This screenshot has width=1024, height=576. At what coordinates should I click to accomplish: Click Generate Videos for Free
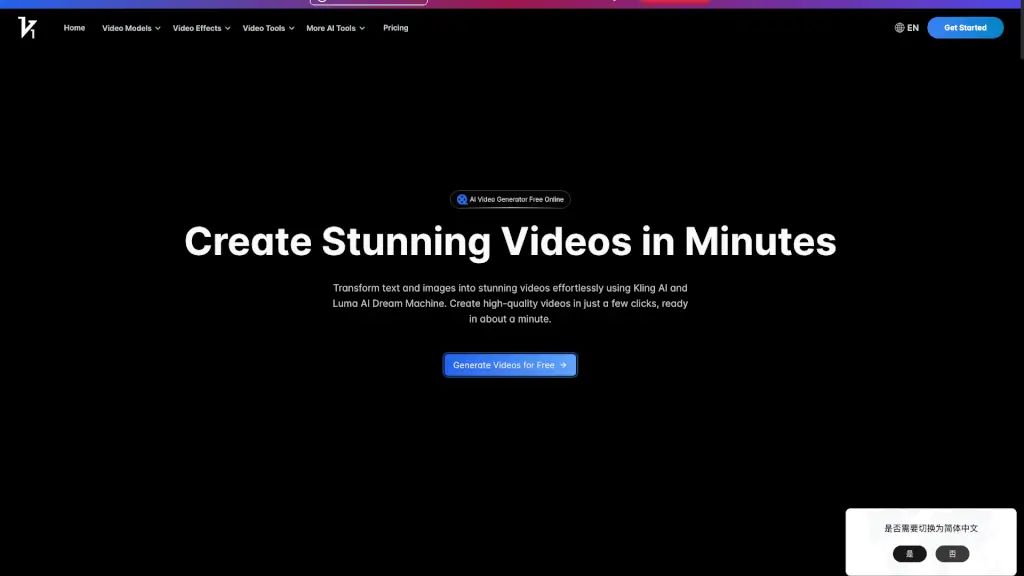(x=510, y=364)
